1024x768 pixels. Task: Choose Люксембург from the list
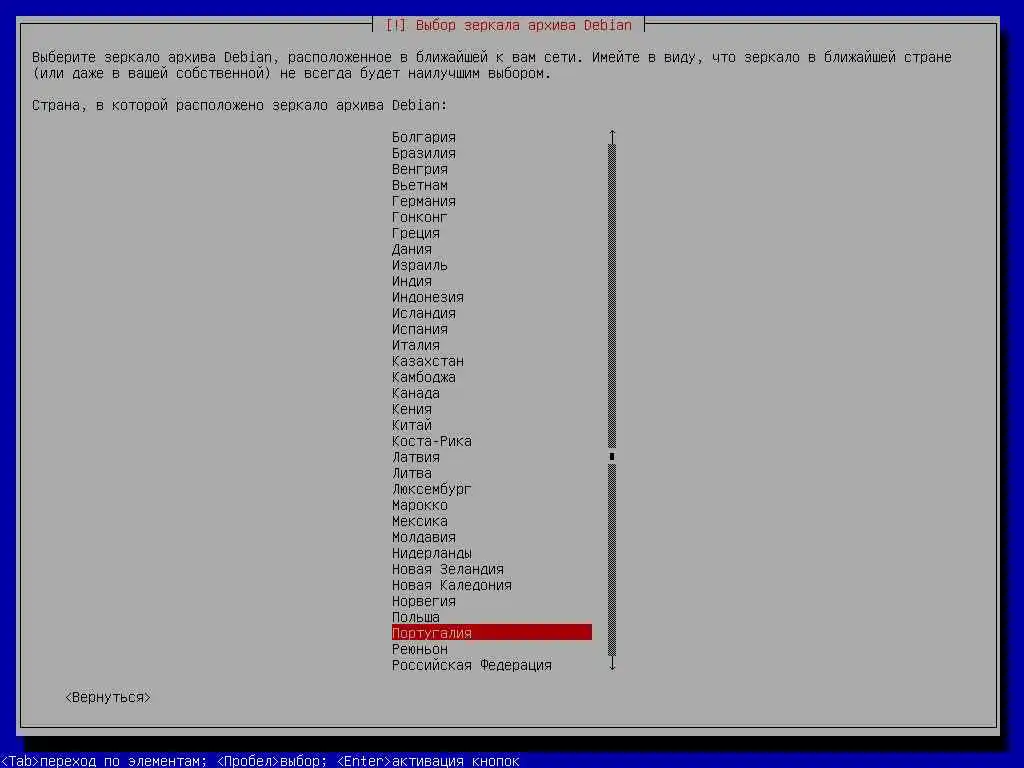[432, 489]
